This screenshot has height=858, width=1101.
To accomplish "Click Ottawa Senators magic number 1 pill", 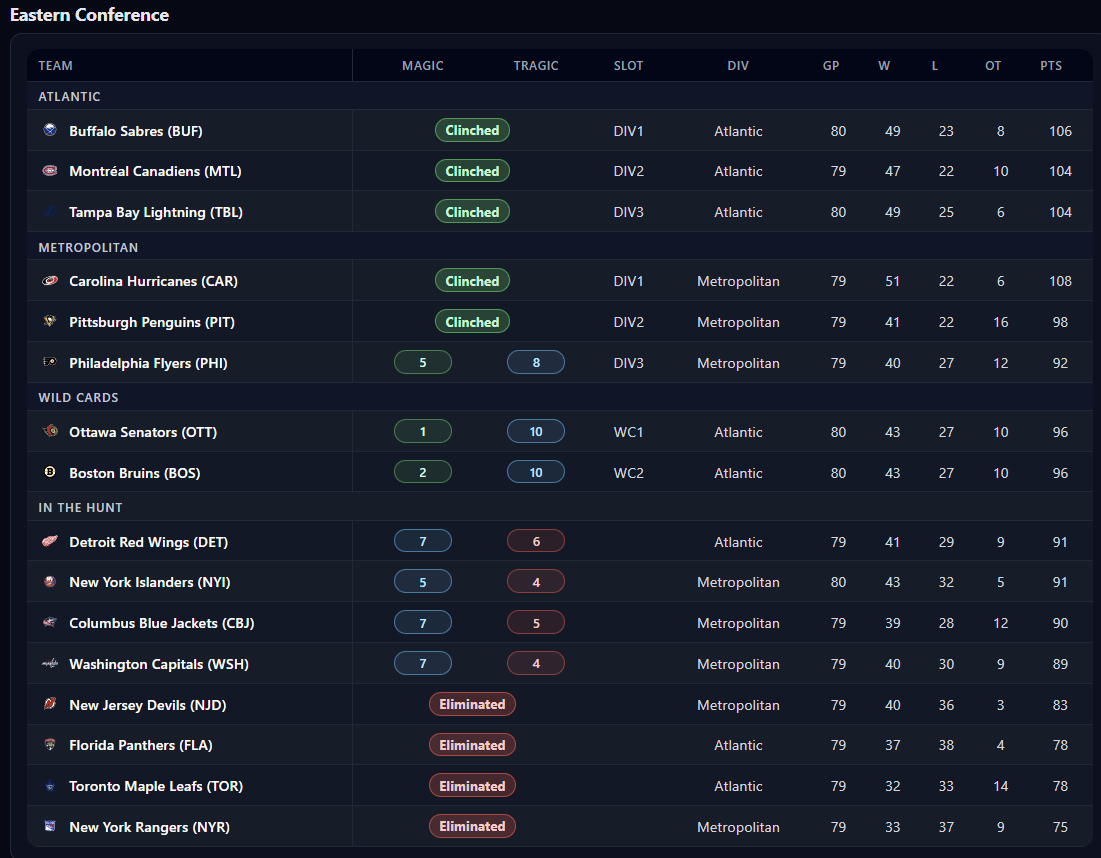I will pos(423,431).
